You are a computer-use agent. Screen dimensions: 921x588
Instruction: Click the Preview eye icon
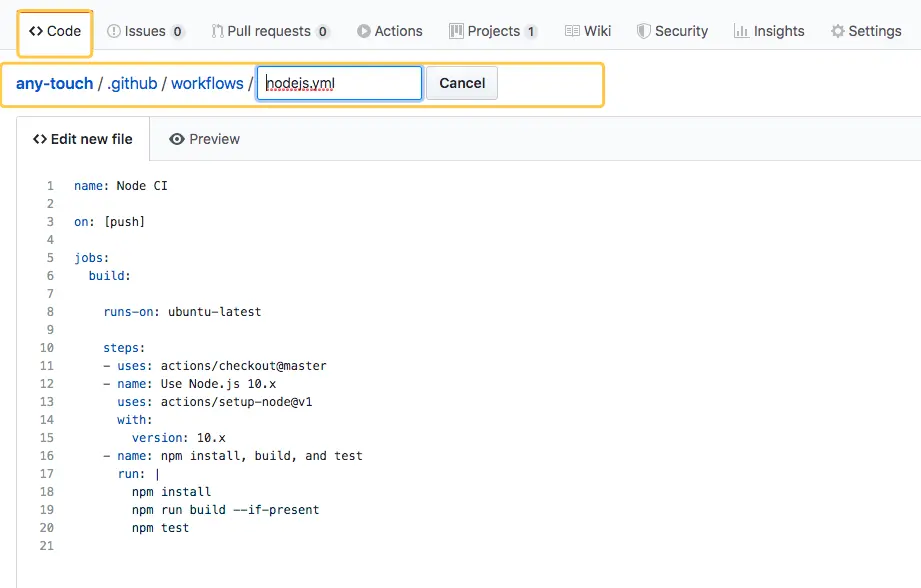click(x=177, y=139)
